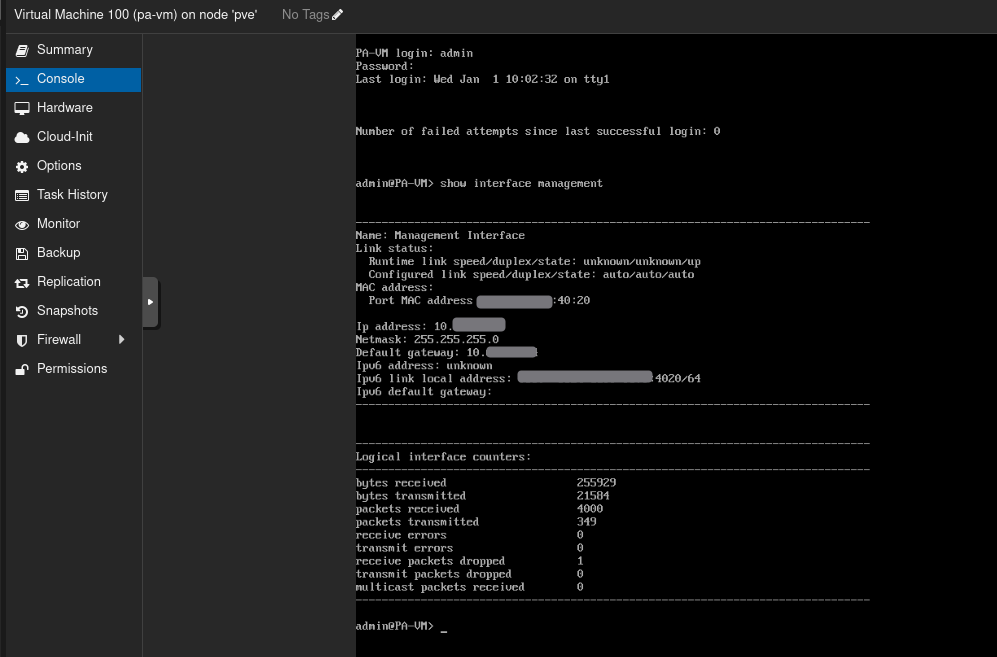Click the Summary book icon
Viewport: 997px width, 657px height.
point(22,50)
